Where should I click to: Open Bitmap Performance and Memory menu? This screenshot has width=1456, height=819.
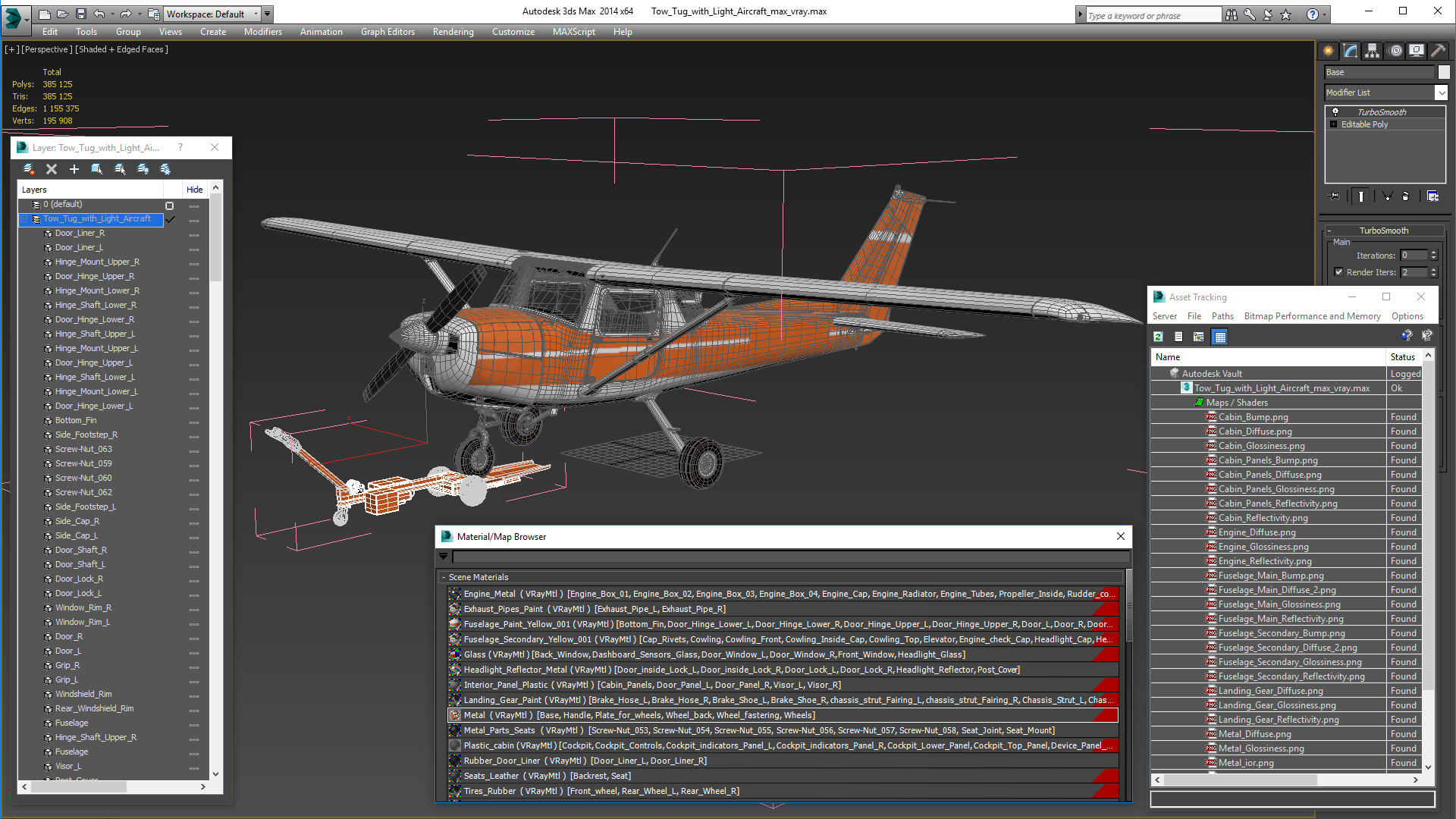click(1312, 316)
